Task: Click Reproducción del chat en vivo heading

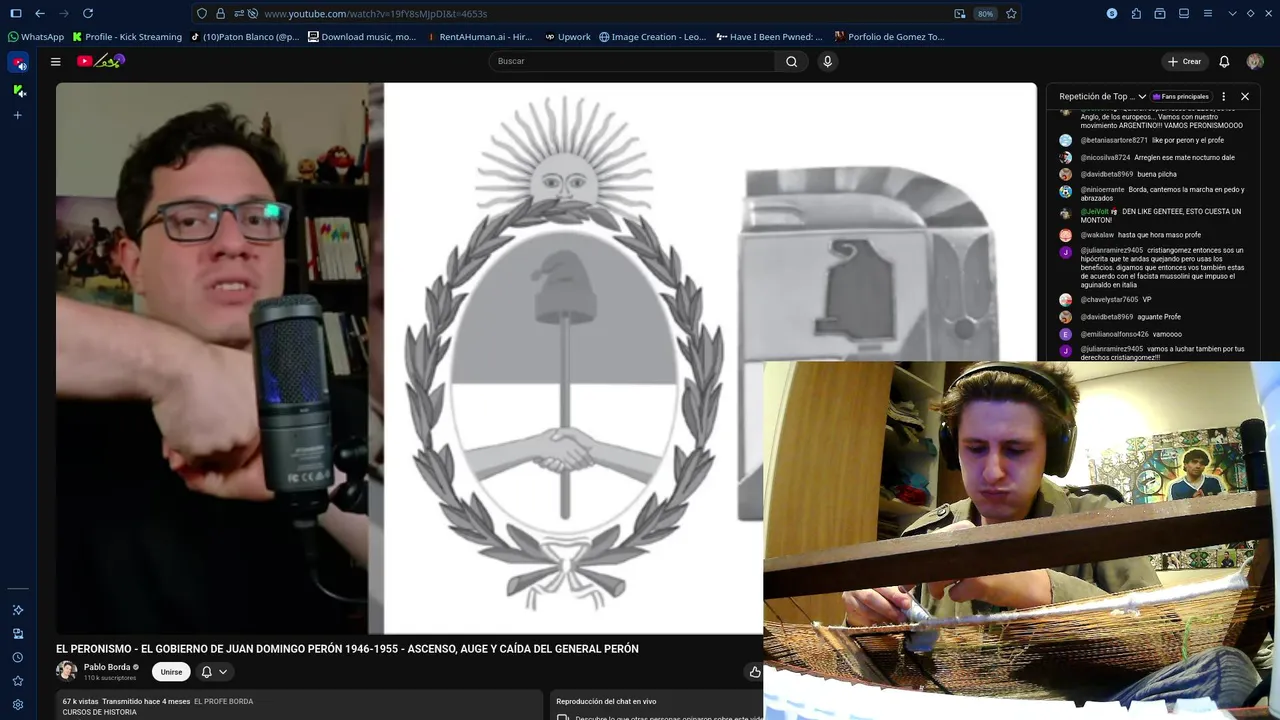Action: [x=606, y=701]
